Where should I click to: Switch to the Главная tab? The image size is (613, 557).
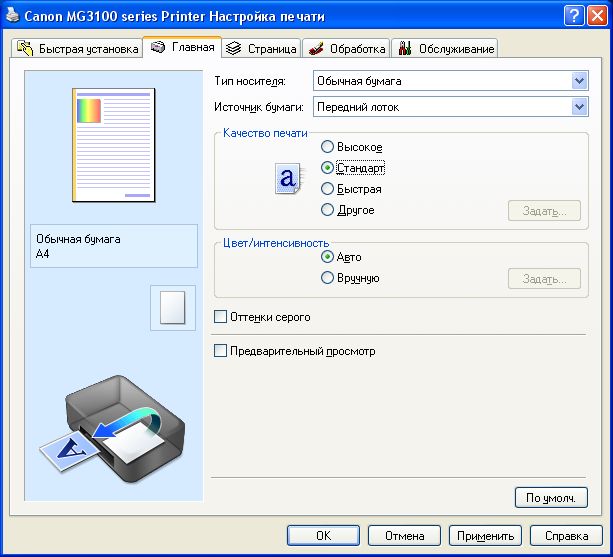point(182,47)
